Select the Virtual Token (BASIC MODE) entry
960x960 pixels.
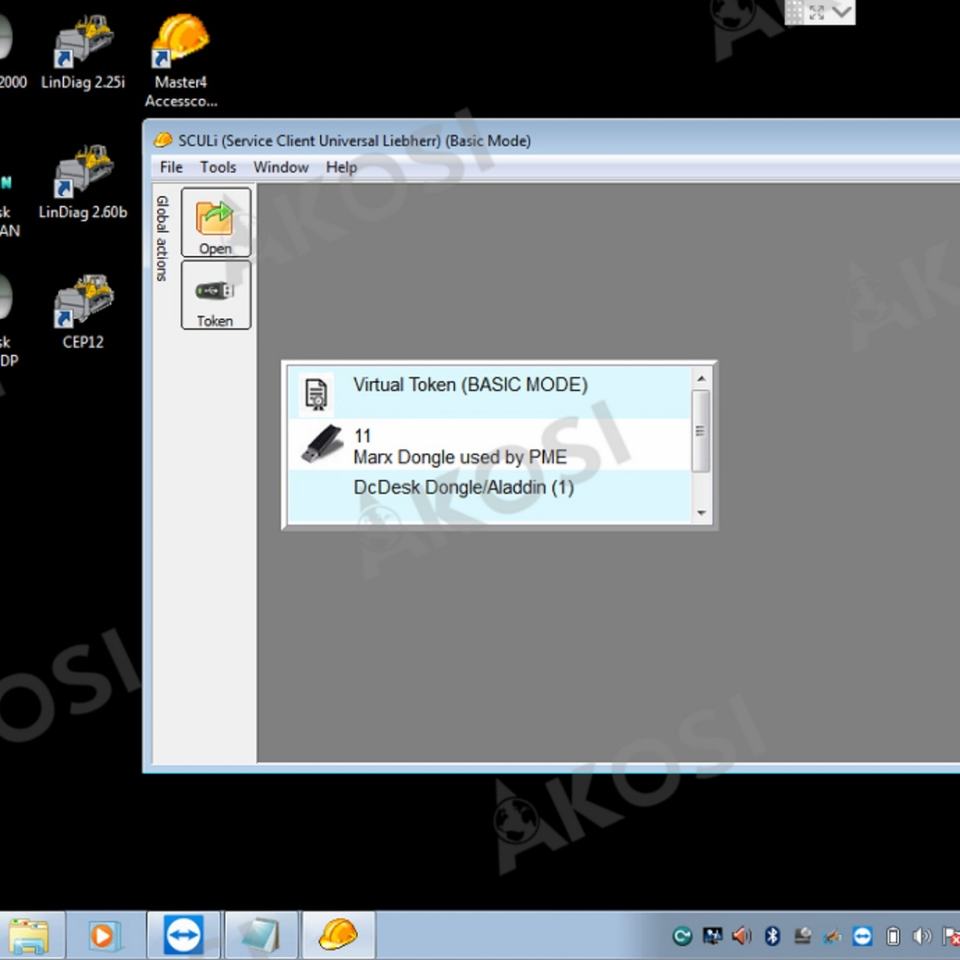(489, 392)
